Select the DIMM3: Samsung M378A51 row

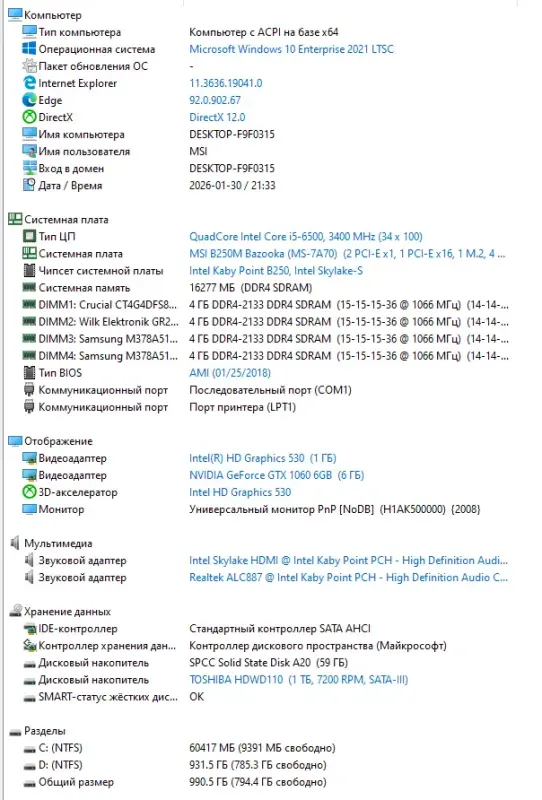coord(265,339)
